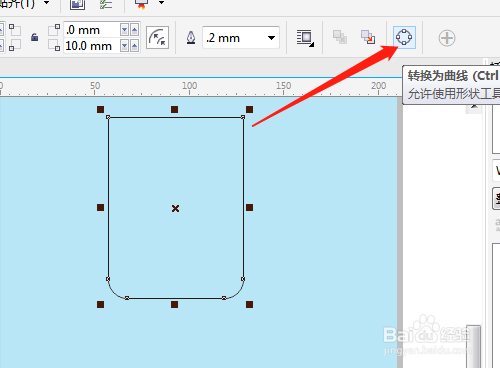
Task: Click the bottom edge node near left rounded corner
Action: [x=127, y=298]
